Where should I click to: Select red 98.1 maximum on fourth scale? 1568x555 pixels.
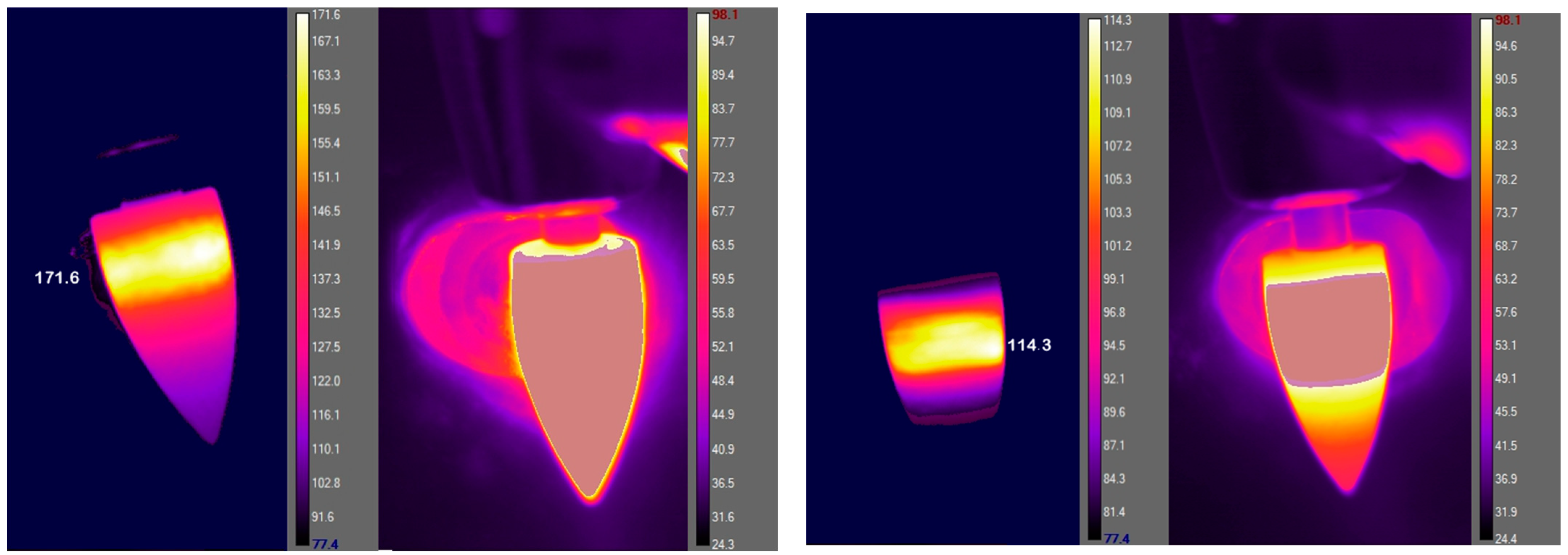1507,20
